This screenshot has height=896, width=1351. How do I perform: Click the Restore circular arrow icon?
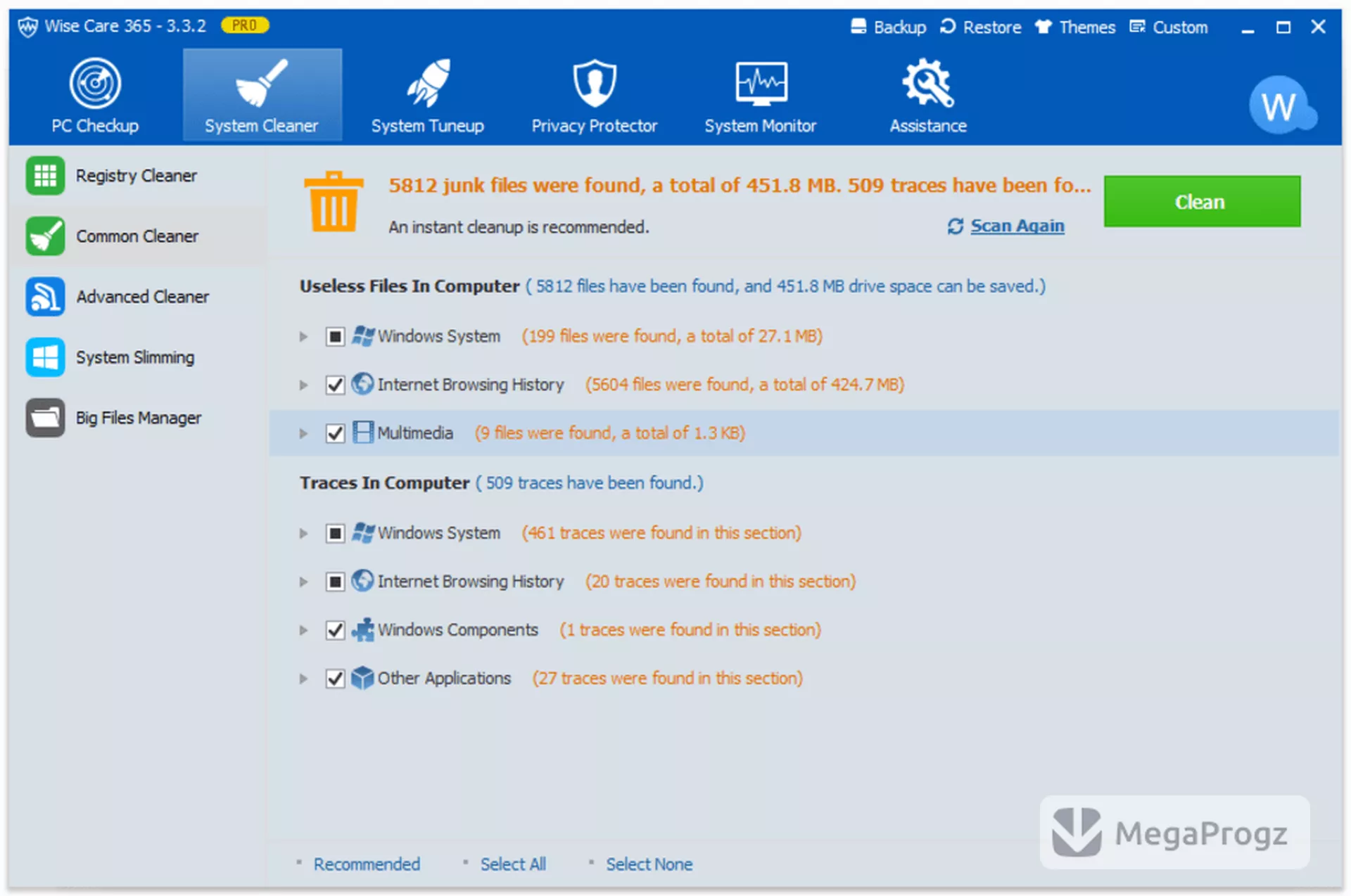coord(948,27)
